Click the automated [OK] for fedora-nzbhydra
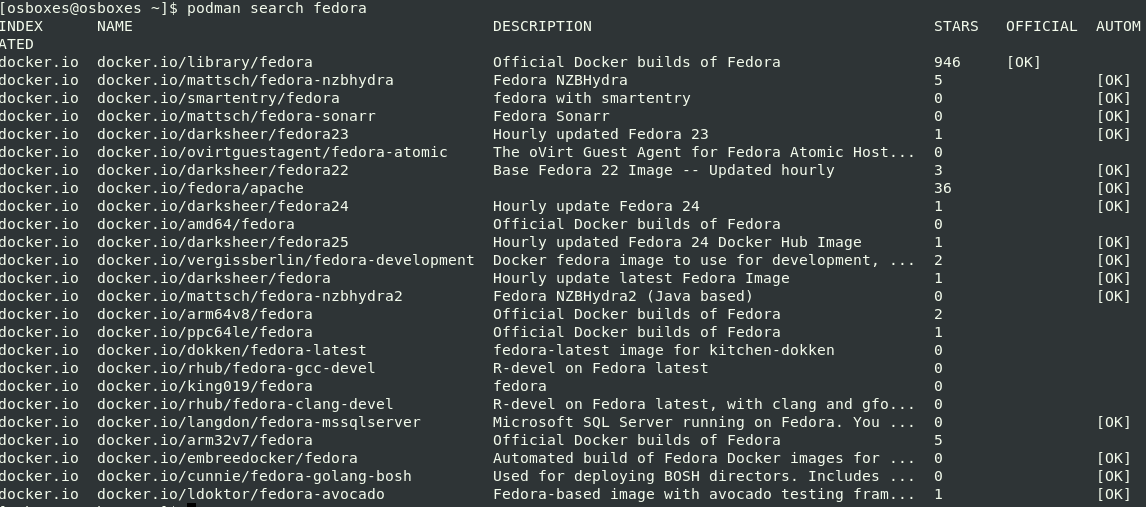The width and height of the screenshot is (1146, 507). (x=1113, y=80)
